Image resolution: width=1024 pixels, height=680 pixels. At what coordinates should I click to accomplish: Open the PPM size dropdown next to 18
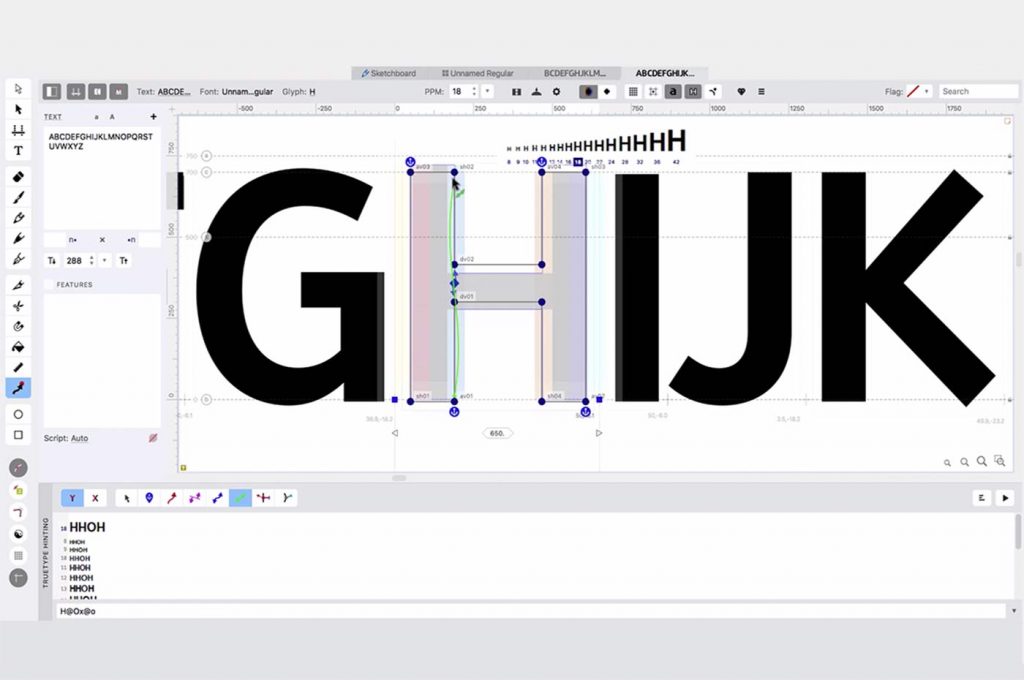(x=488, y=91)
